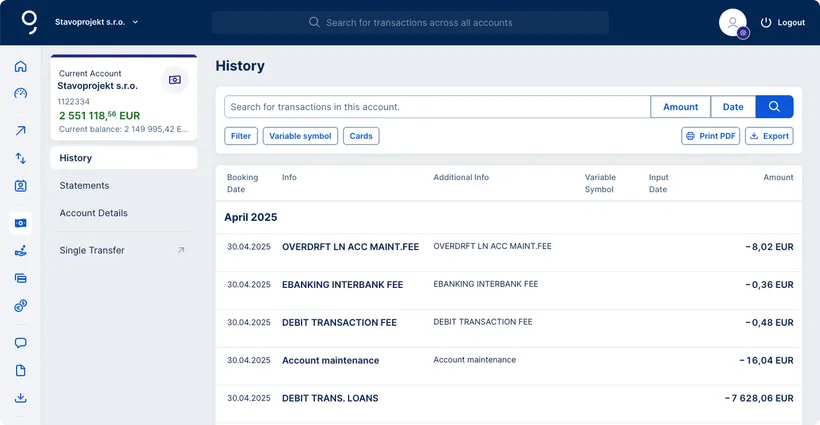This screenshot has width=820, height=425.
Task: Click the Additional Info column header
Action: [x=461, y=177]
